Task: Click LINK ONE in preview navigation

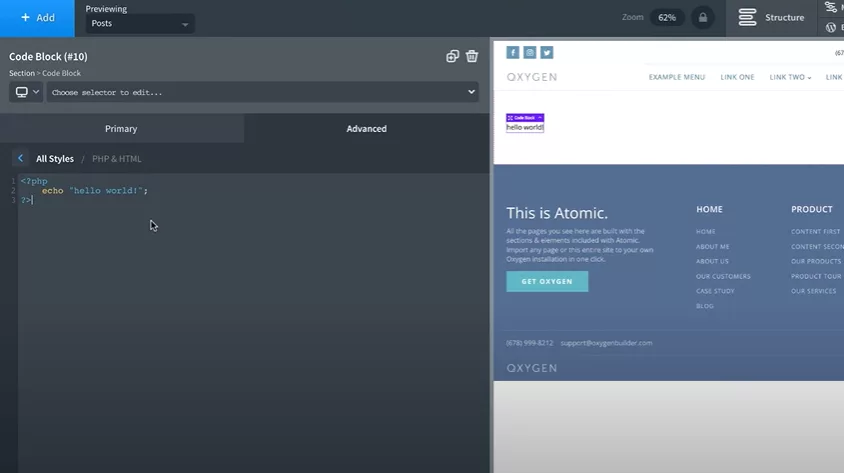Action: [x=737, y=77]
